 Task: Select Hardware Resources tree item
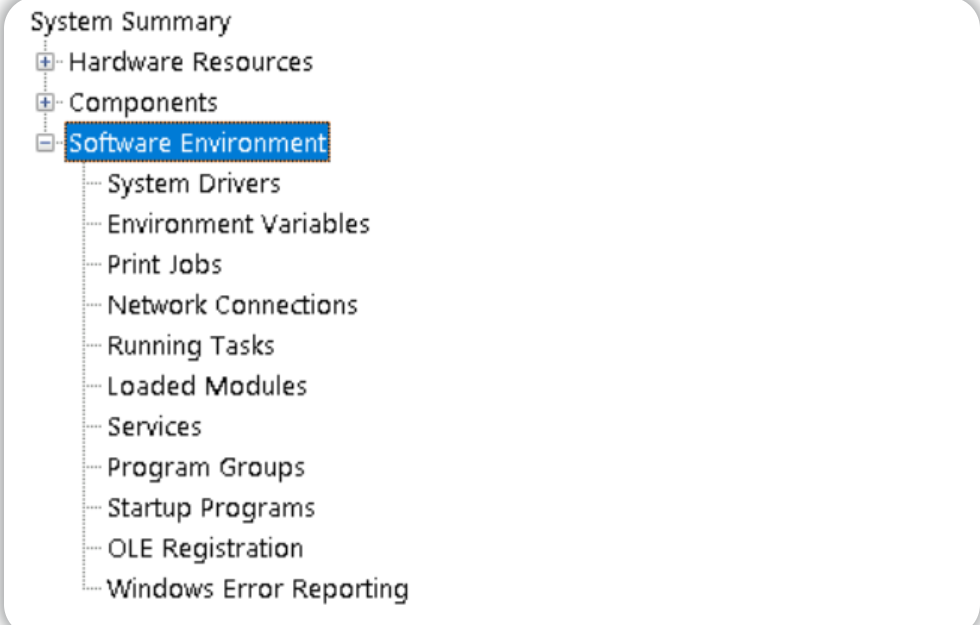pyautogui.click(x=191, y=62)
